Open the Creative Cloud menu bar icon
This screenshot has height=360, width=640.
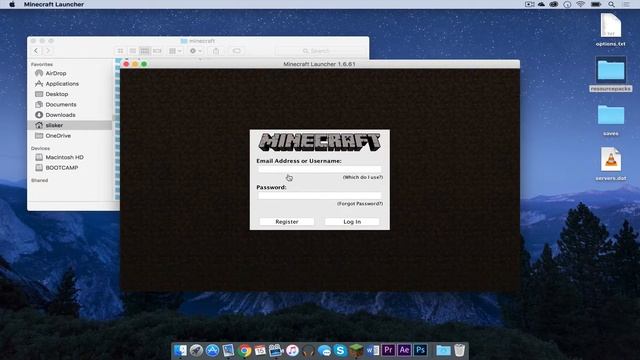pos(554,4)
